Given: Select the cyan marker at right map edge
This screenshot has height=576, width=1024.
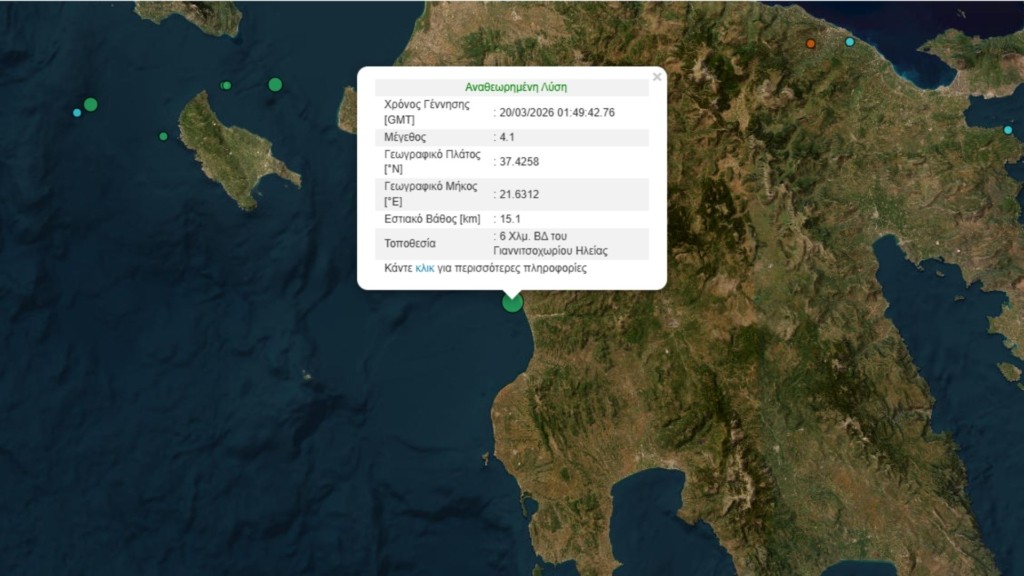Looking at the screenshot, I should pyautogui.click(x=1008, y=129).
